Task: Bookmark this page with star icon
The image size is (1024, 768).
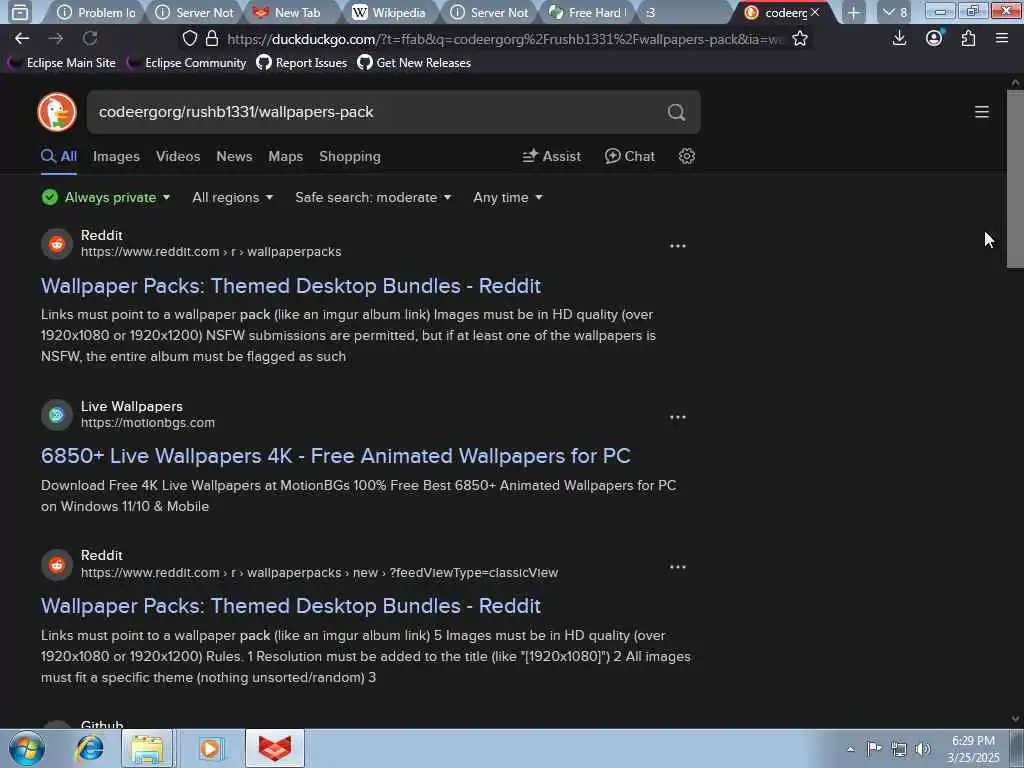Action: [x=799, y=39]
